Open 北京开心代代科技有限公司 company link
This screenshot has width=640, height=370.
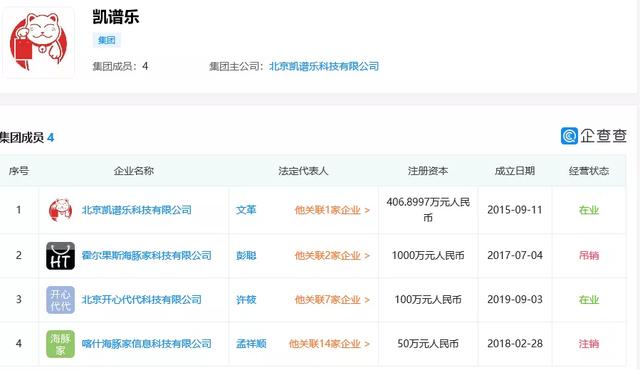point(142,300)
